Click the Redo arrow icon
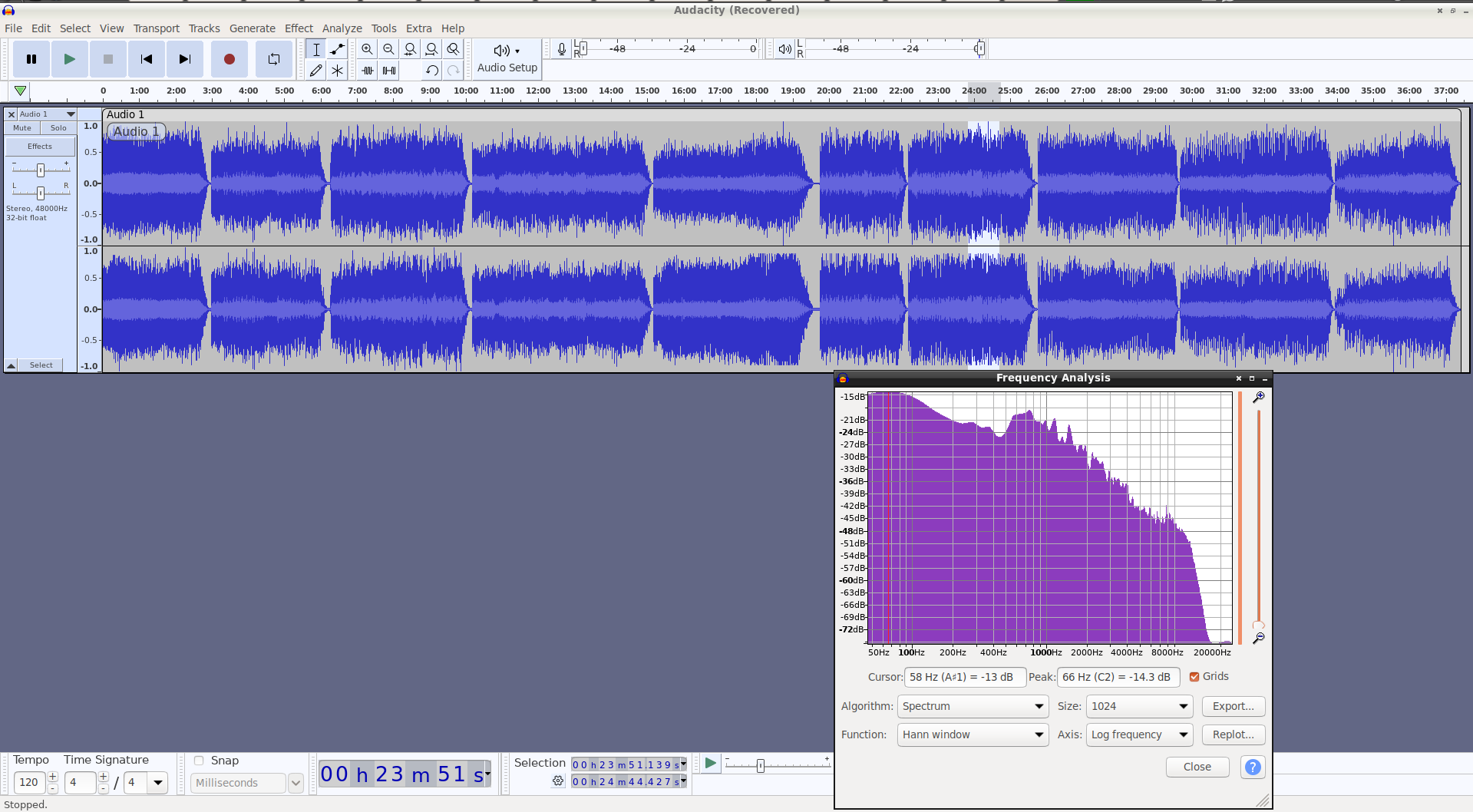The width and height of the screenshot is (1473, 812). tap(454, 71)
